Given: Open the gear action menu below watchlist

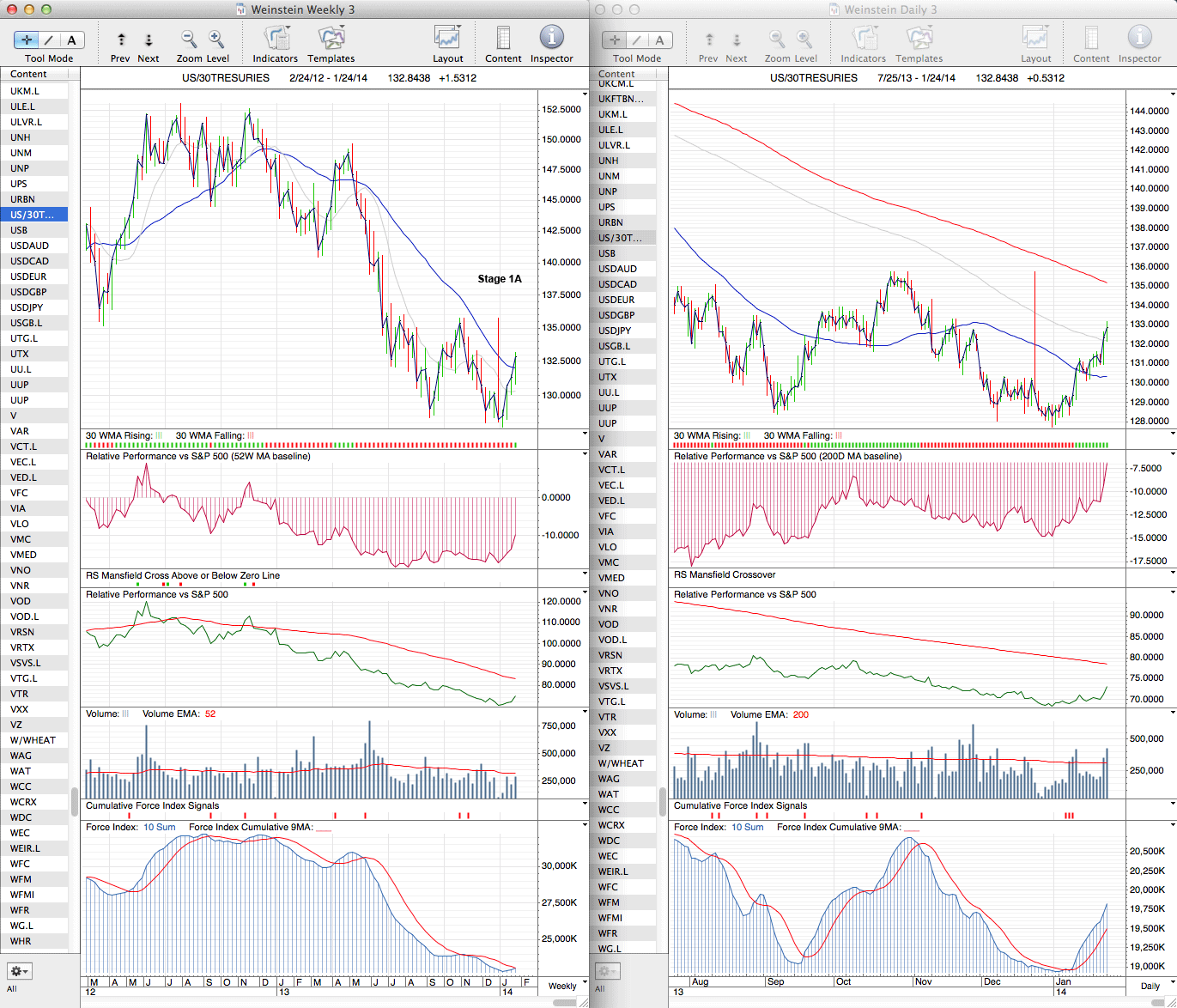Looking at the screenshot, I should [19, 971].
